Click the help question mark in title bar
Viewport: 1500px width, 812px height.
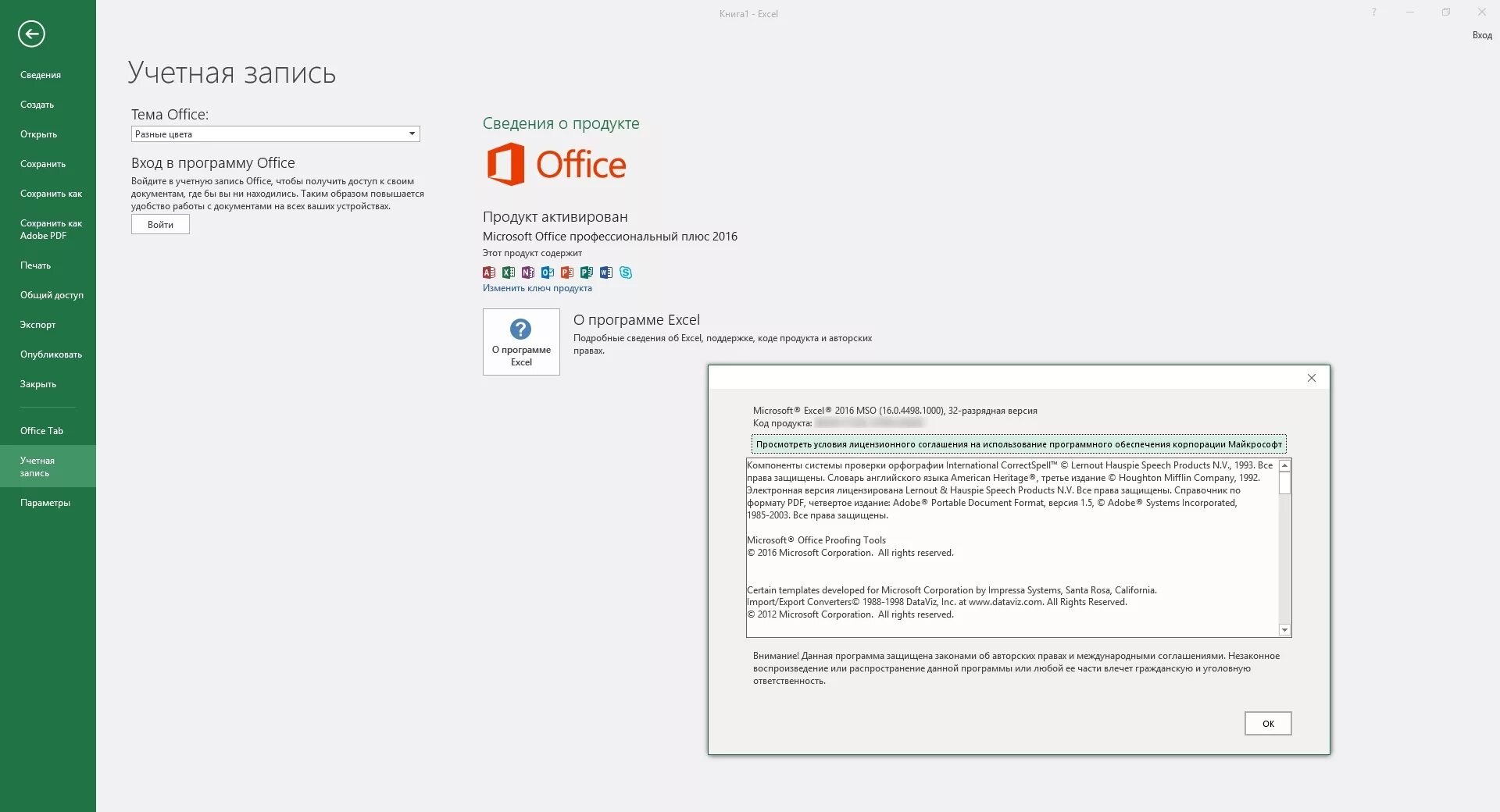1373,12
